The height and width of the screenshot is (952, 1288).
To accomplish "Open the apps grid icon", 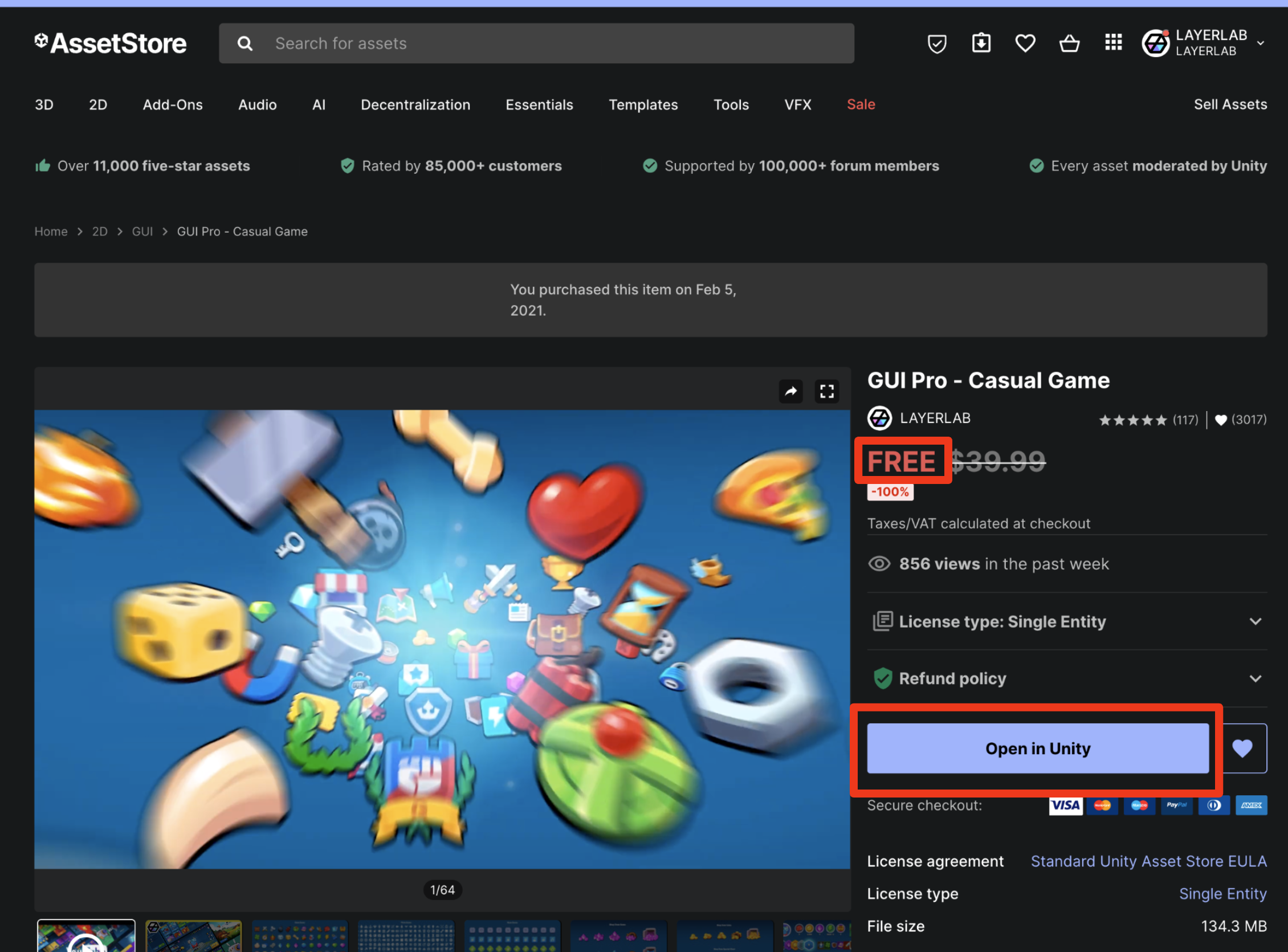I will [x=1113, y=42].
